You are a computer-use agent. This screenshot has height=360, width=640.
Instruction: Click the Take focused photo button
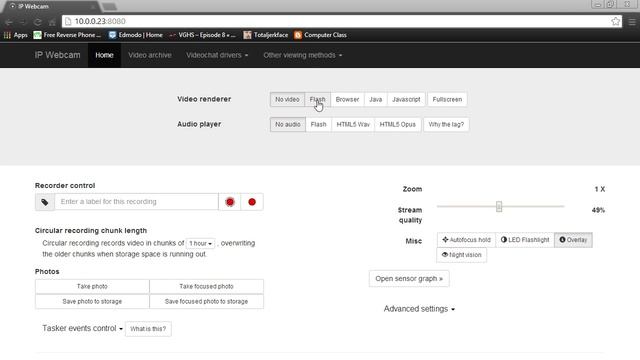(207, 287)
